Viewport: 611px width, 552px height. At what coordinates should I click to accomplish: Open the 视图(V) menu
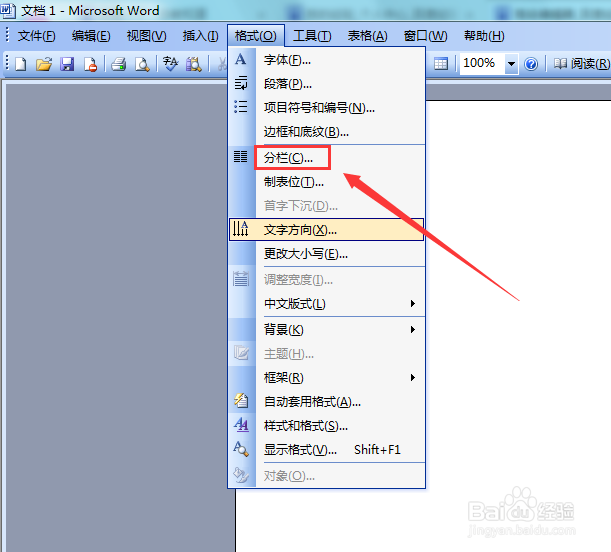point(147,36)
